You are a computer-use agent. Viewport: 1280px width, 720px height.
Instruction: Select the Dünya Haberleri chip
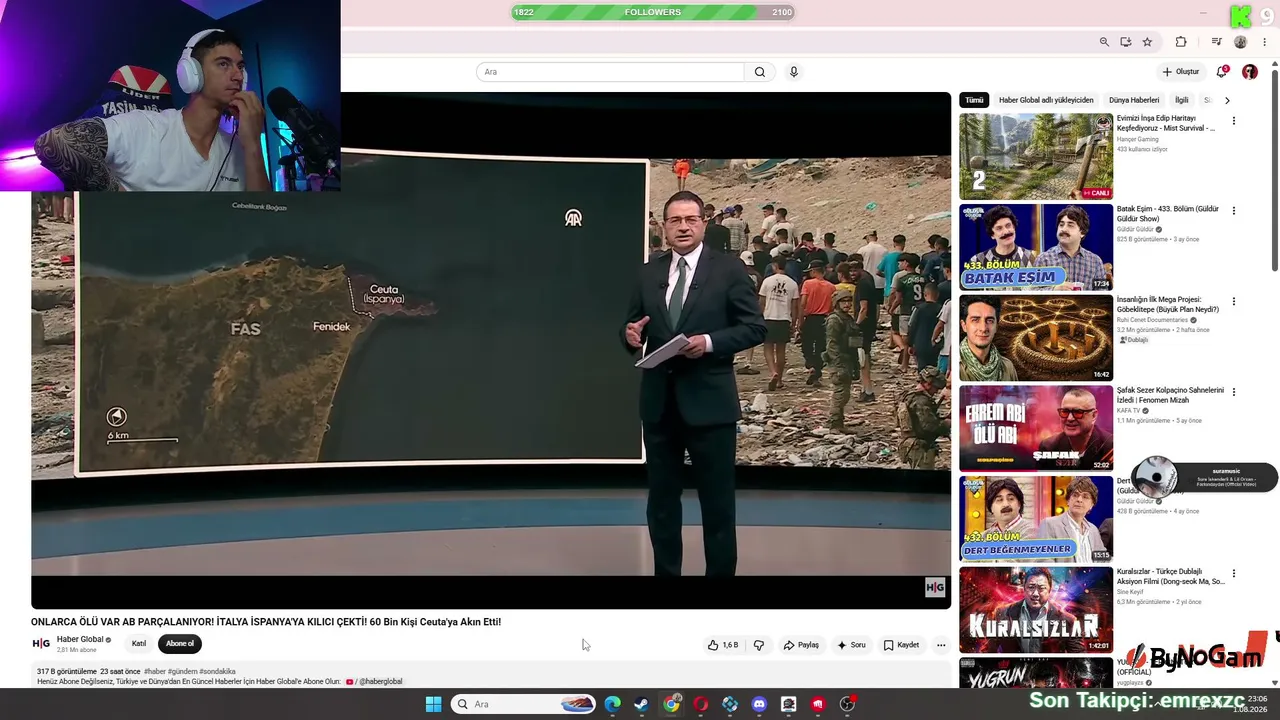click(x=1134, y=100)
